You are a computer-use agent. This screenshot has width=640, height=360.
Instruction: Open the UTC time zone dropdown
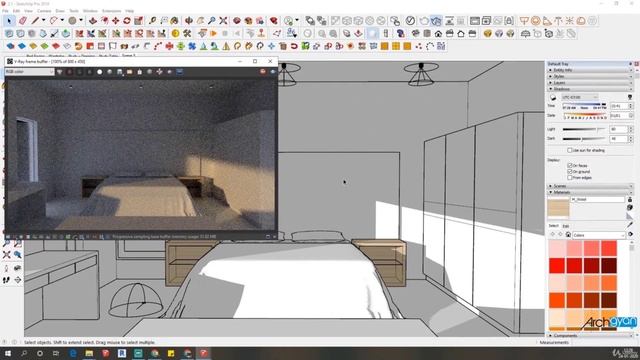click(580, 97)
